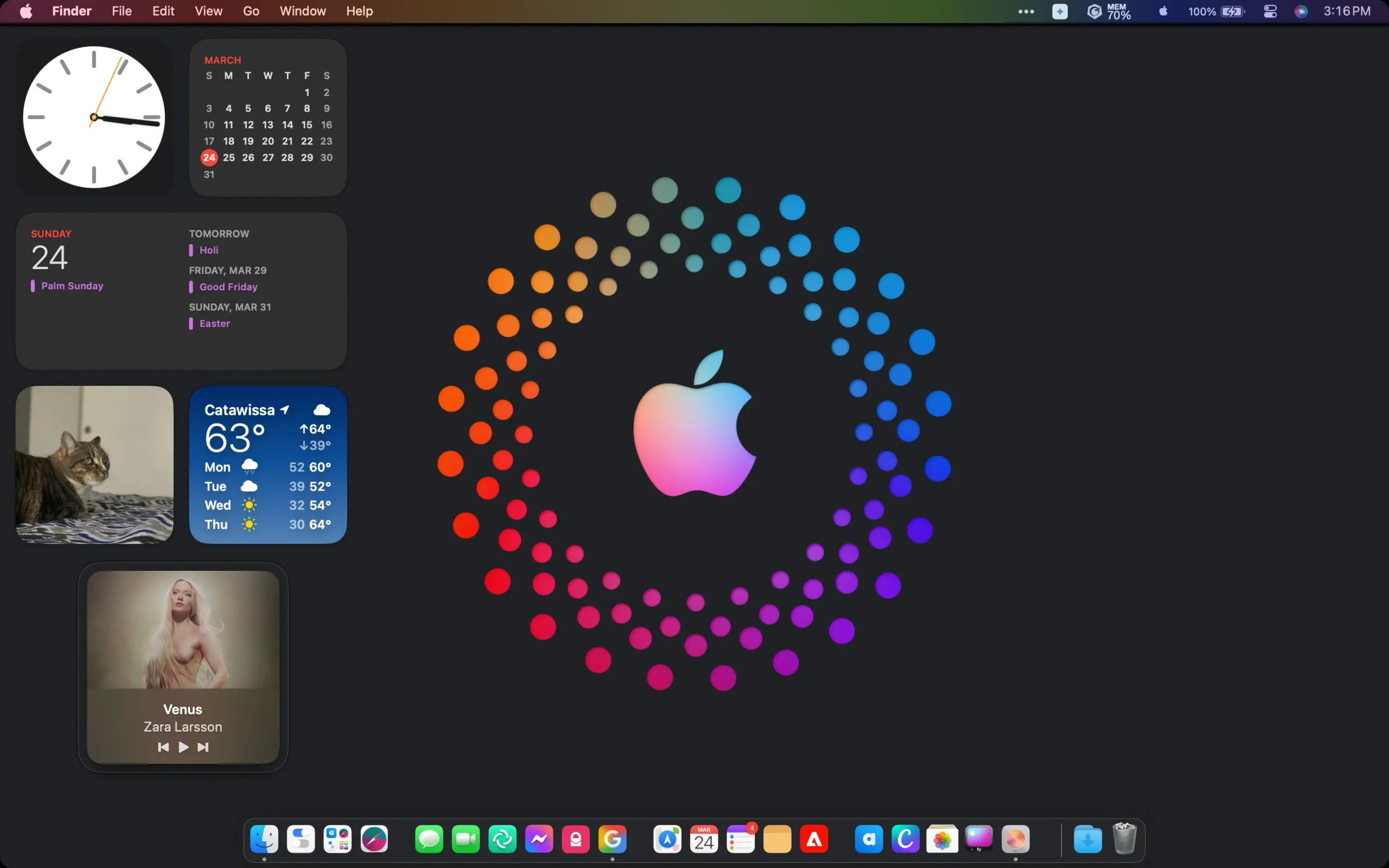Open the blue navigation-arrow app in the Dock
Image resolution: width=1389 pixels, height=868 pixels.
(667, 839)
